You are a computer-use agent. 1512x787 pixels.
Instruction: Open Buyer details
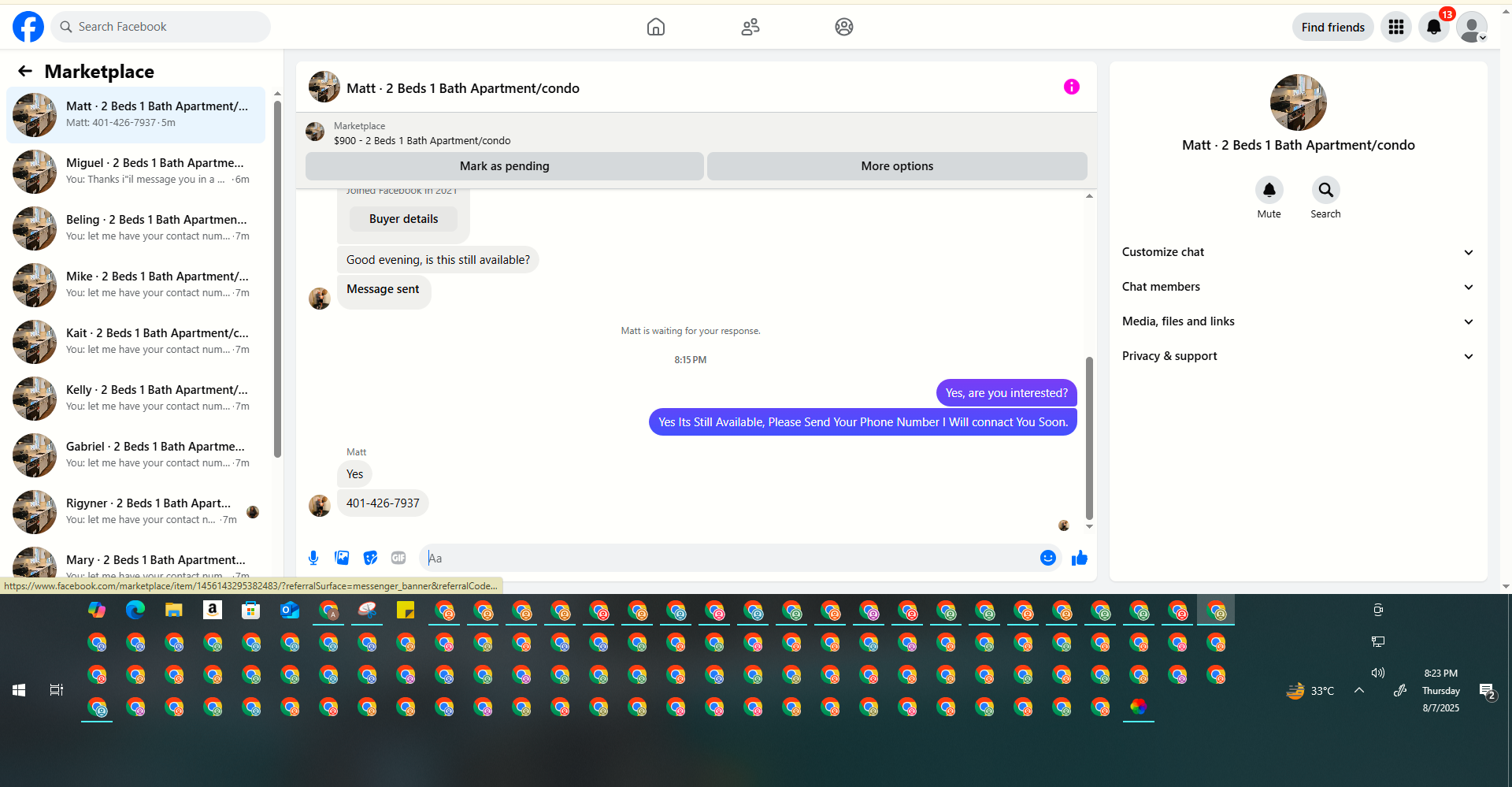pos(403,219)
